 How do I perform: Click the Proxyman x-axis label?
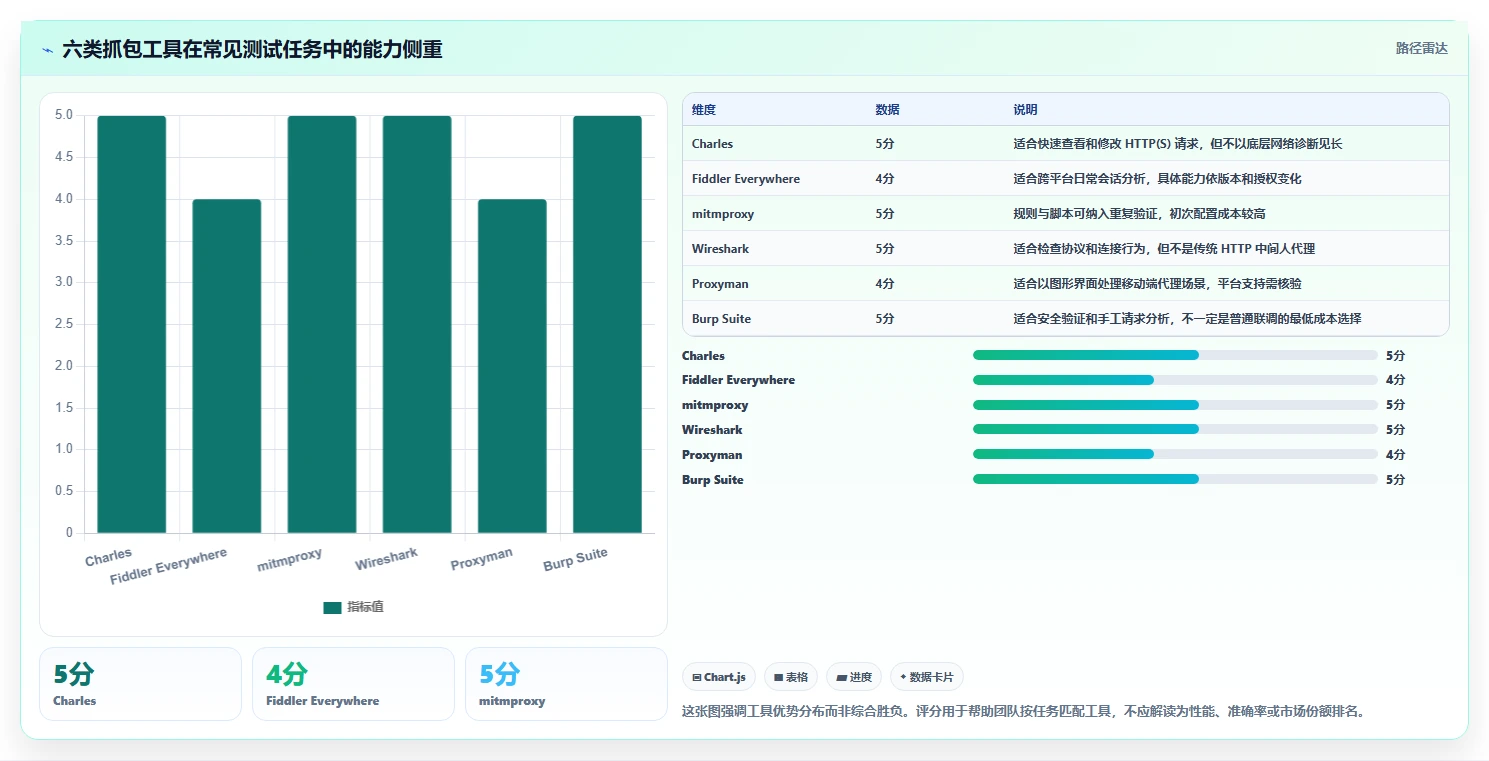(x=482, y=559)
